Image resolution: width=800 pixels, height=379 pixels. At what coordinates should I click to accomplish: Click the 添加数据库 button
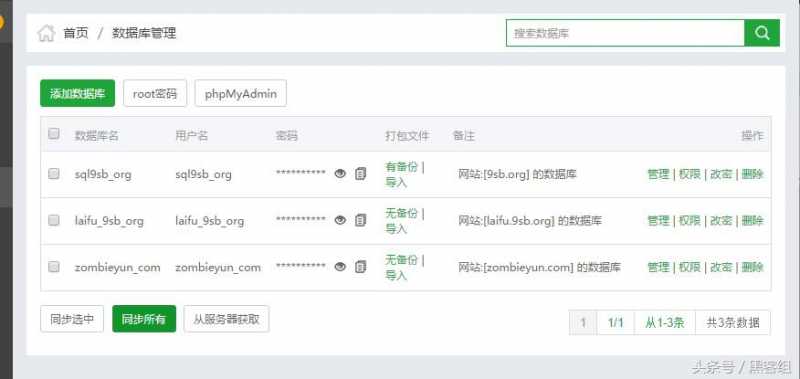78,93
